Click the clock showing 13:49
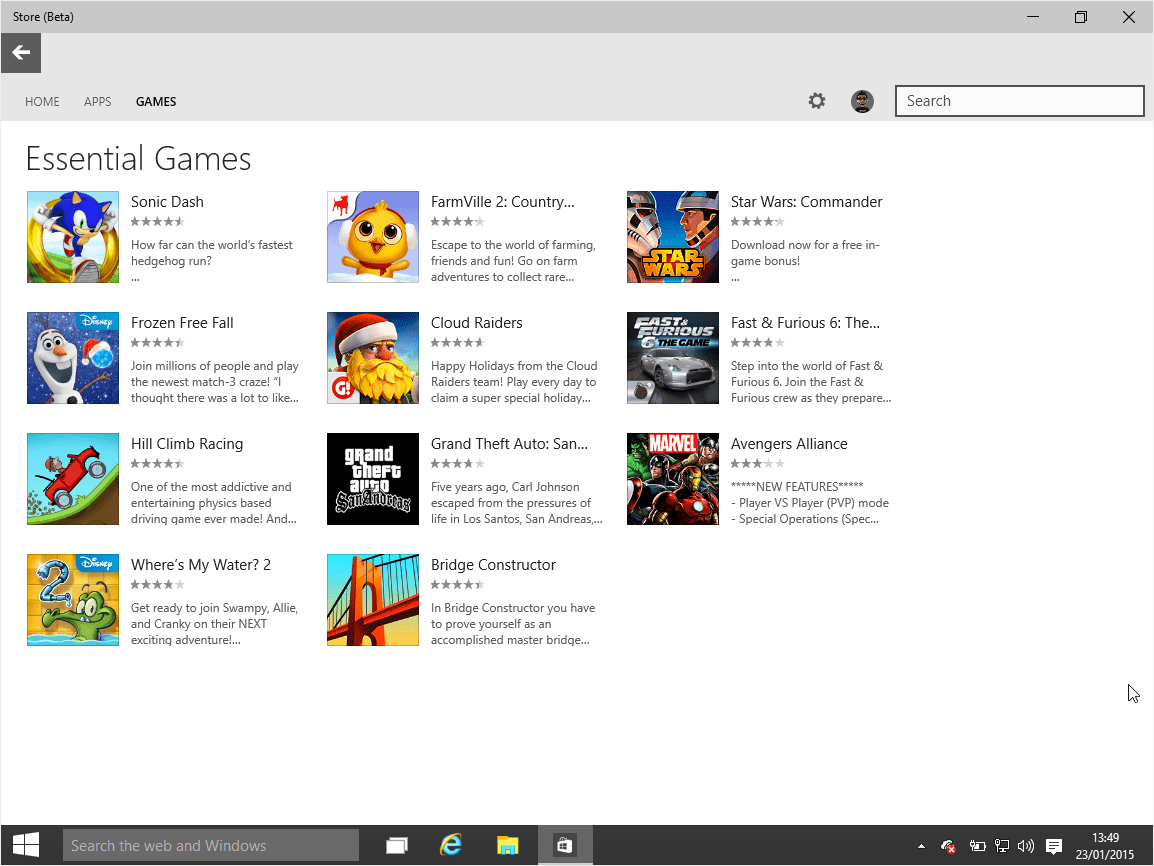Image resolution: width=1154 pixels, height=866 pixels. [1105, 838]
